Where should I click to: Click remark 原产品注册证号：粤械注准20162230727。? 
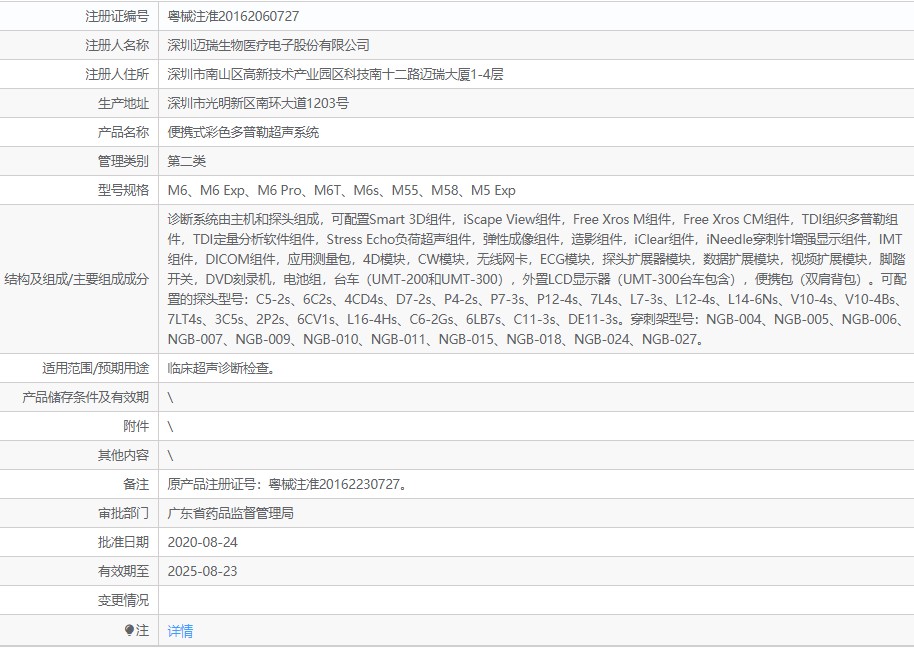(x=287, y=484)
